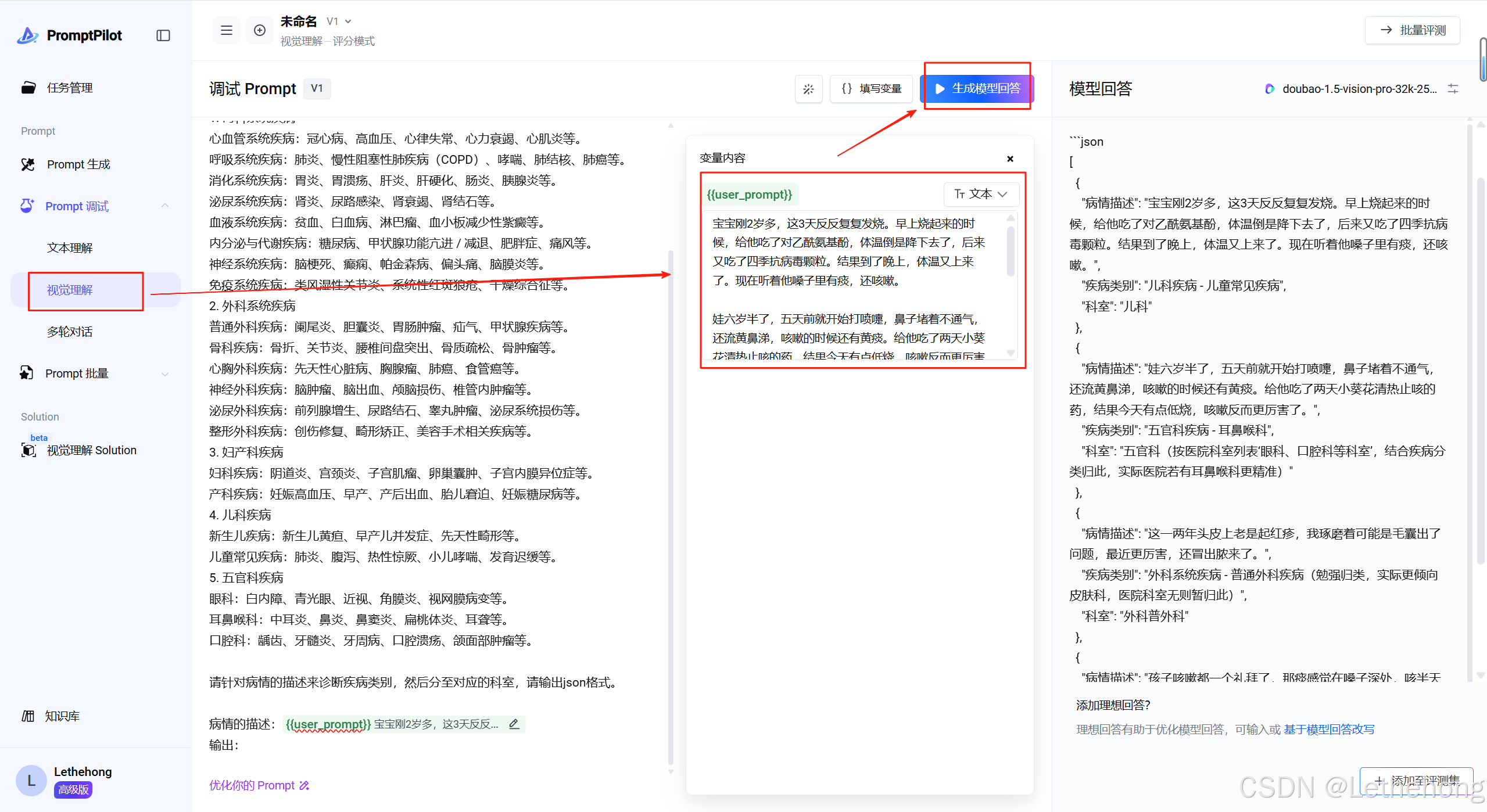Click the {{user_prompt}} variable tag in prompt
The image size is (1487, 812).
coord(328,724)
